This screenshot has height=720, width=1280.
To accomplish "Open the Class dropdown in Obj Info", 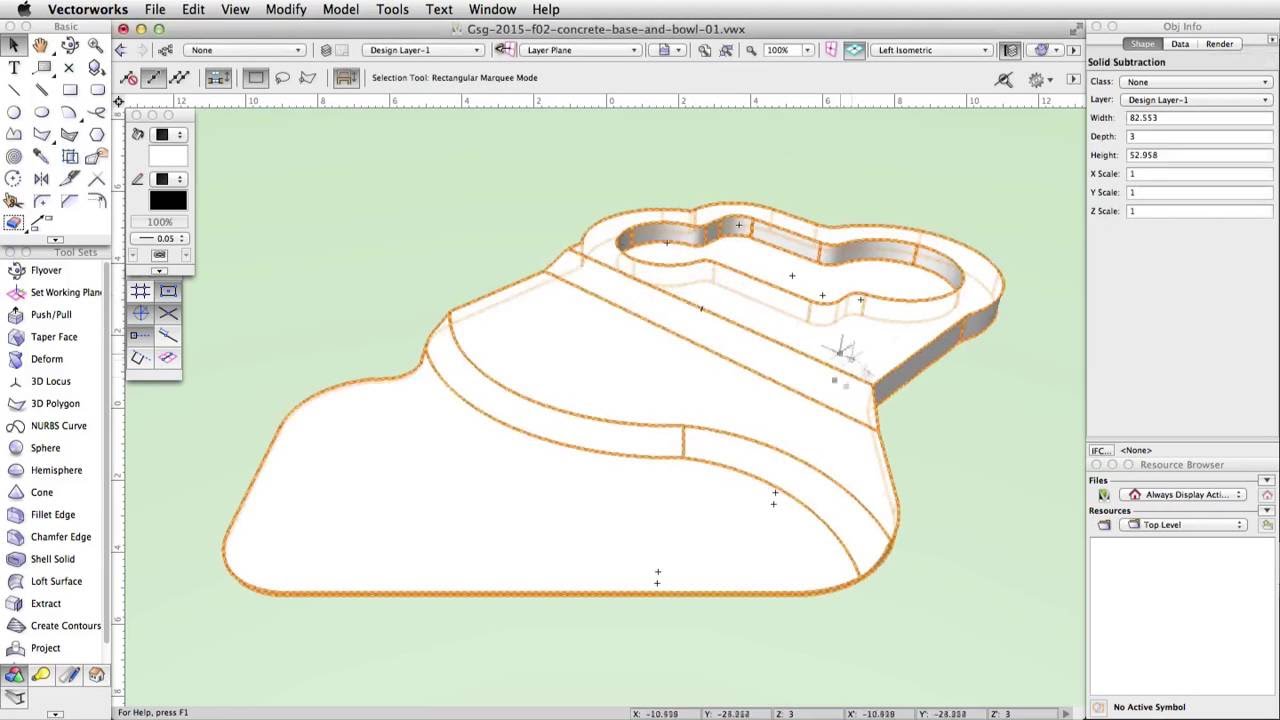I will click(1196, 82).
